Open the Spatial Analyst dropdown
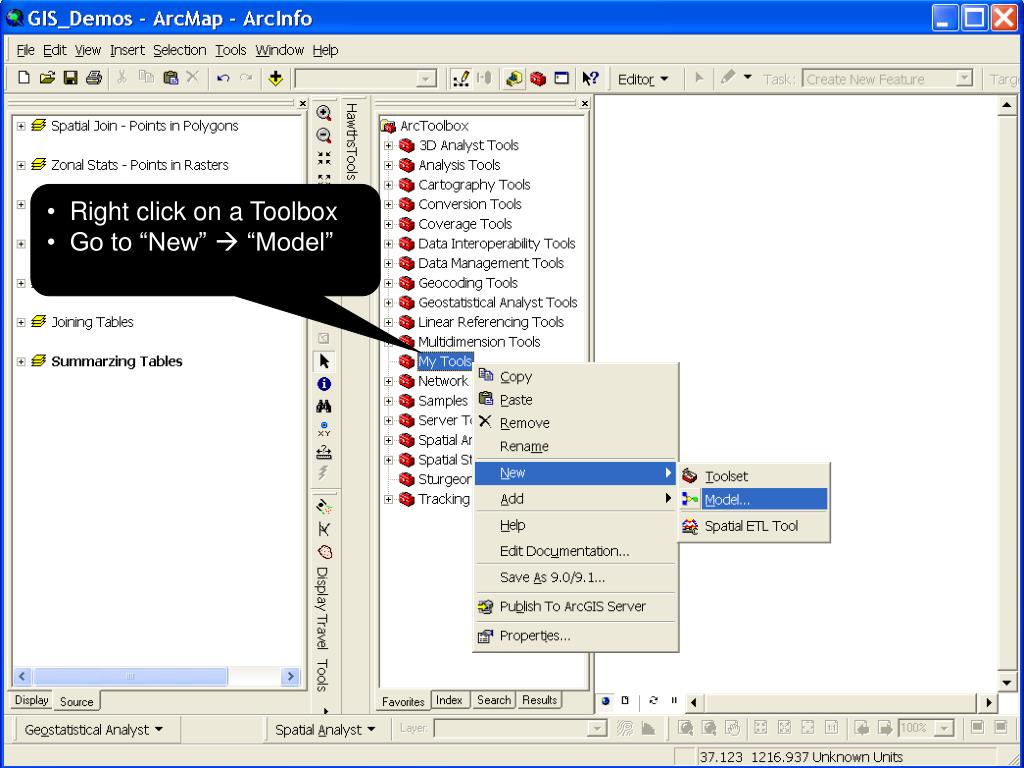 tap(325, 729)
